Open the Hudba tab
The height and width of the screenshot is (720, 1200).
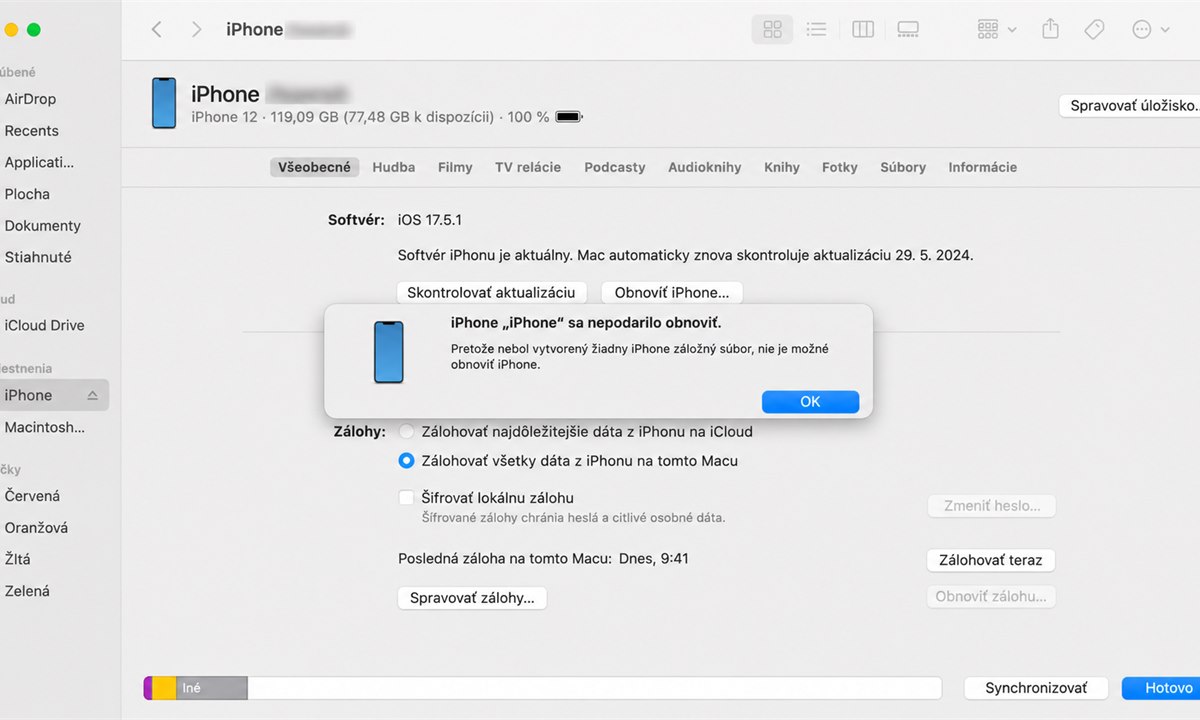(x=394, y=167)
